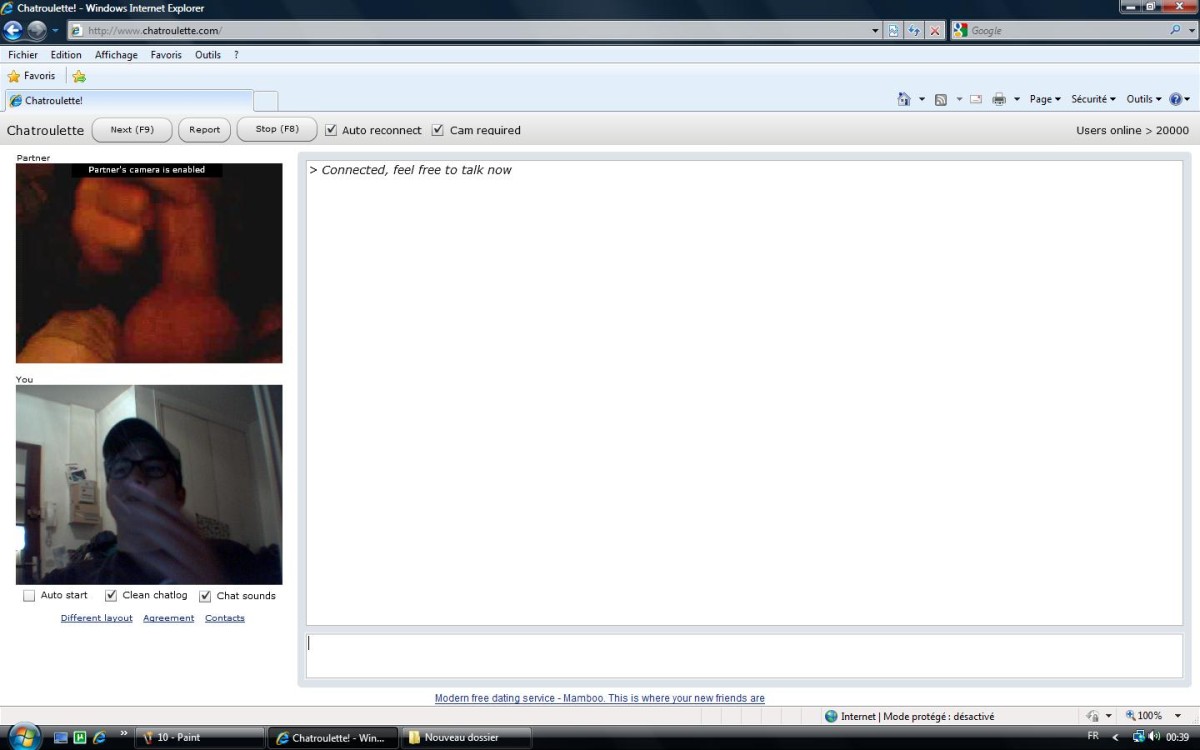
Task: Click the search magnifier icon
Action: pos(1176,30)
